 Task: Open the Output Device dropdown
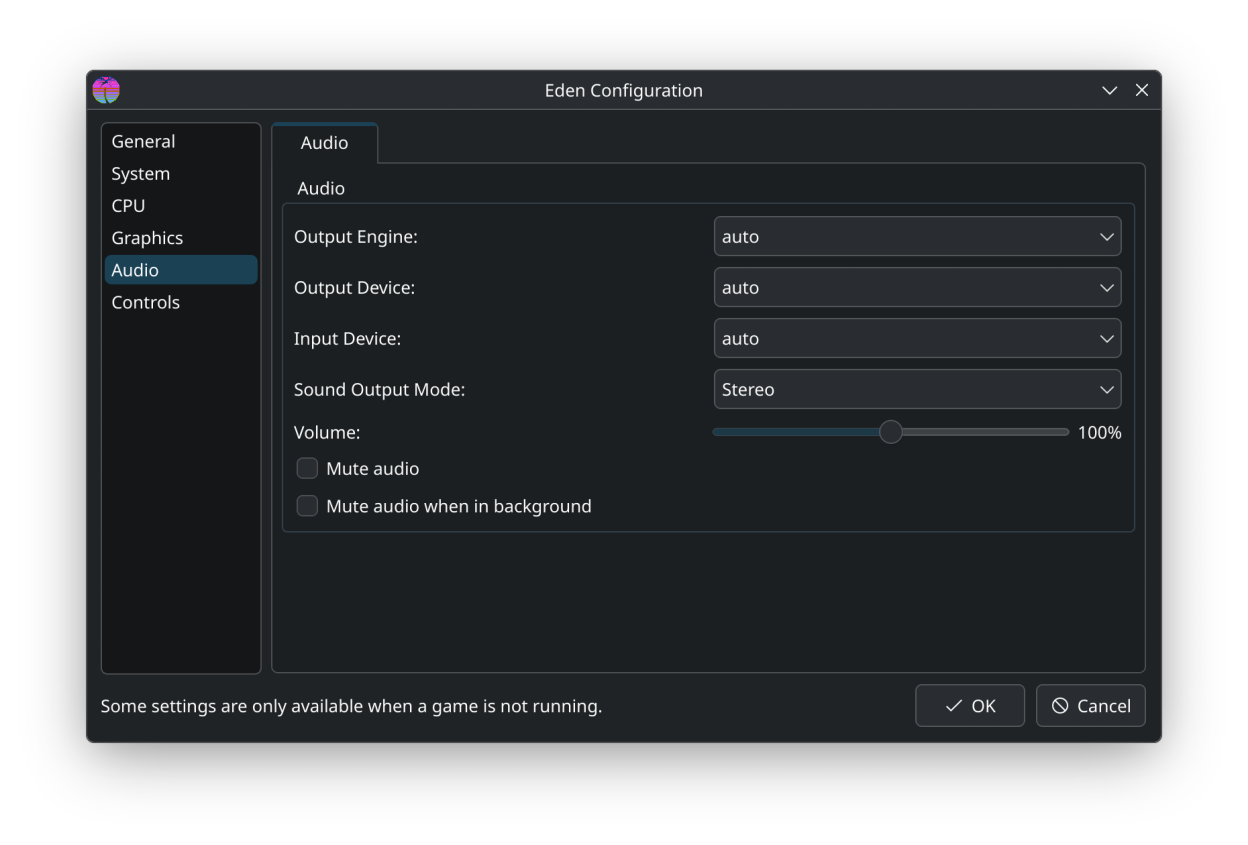coord(917,288)
